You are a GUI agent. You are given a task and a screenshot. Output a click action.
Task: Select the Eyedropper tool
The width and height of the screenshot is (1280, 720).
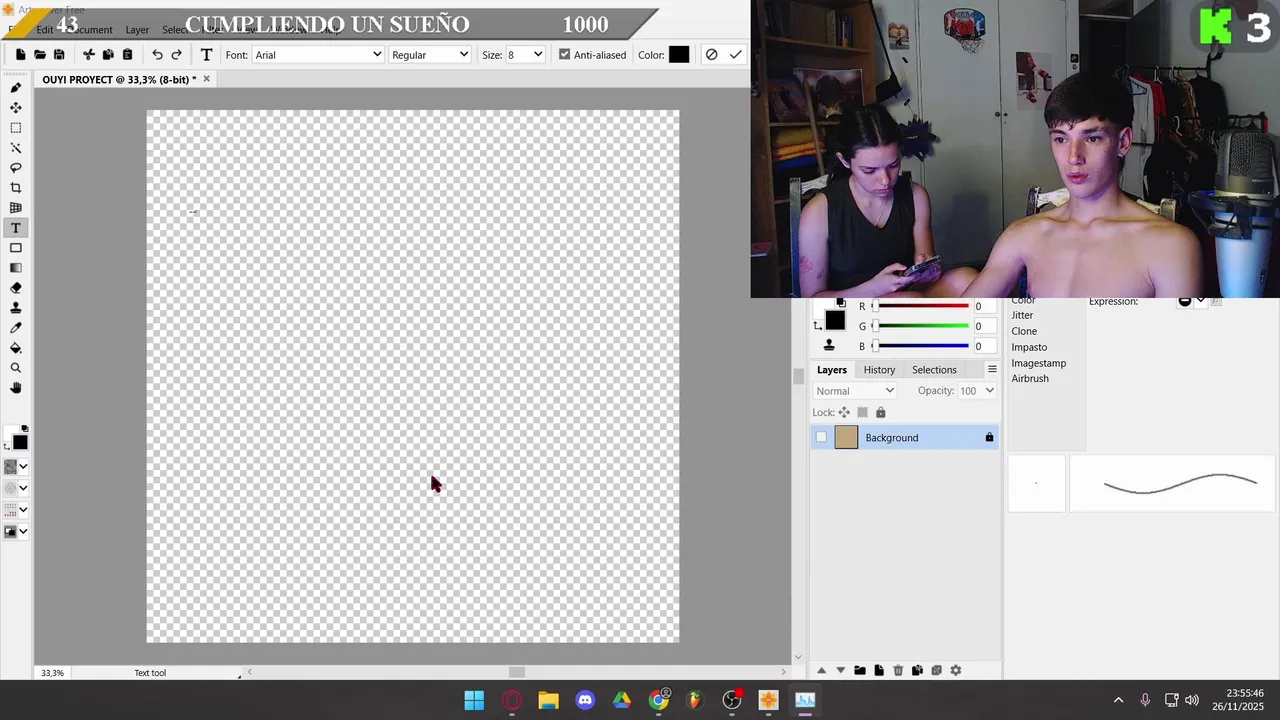click(x=16, y=328)
